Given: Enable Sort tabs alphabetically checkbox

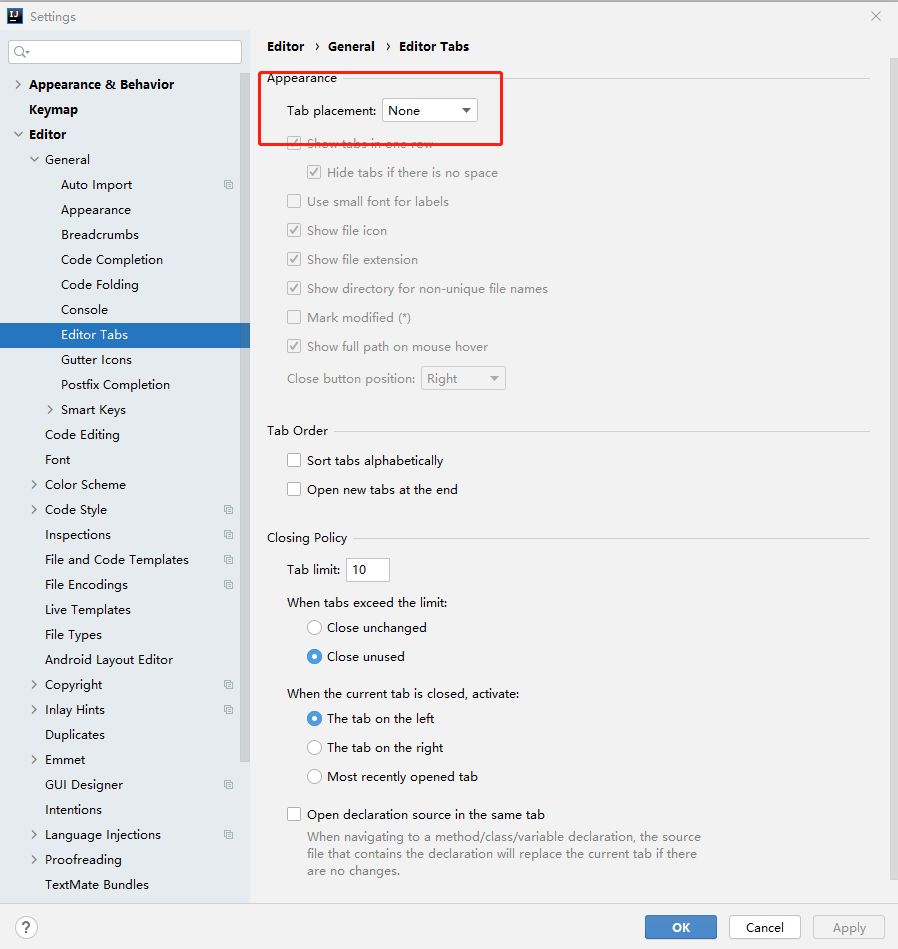Looking at the screenshot, I should click(x=294, y=461).
